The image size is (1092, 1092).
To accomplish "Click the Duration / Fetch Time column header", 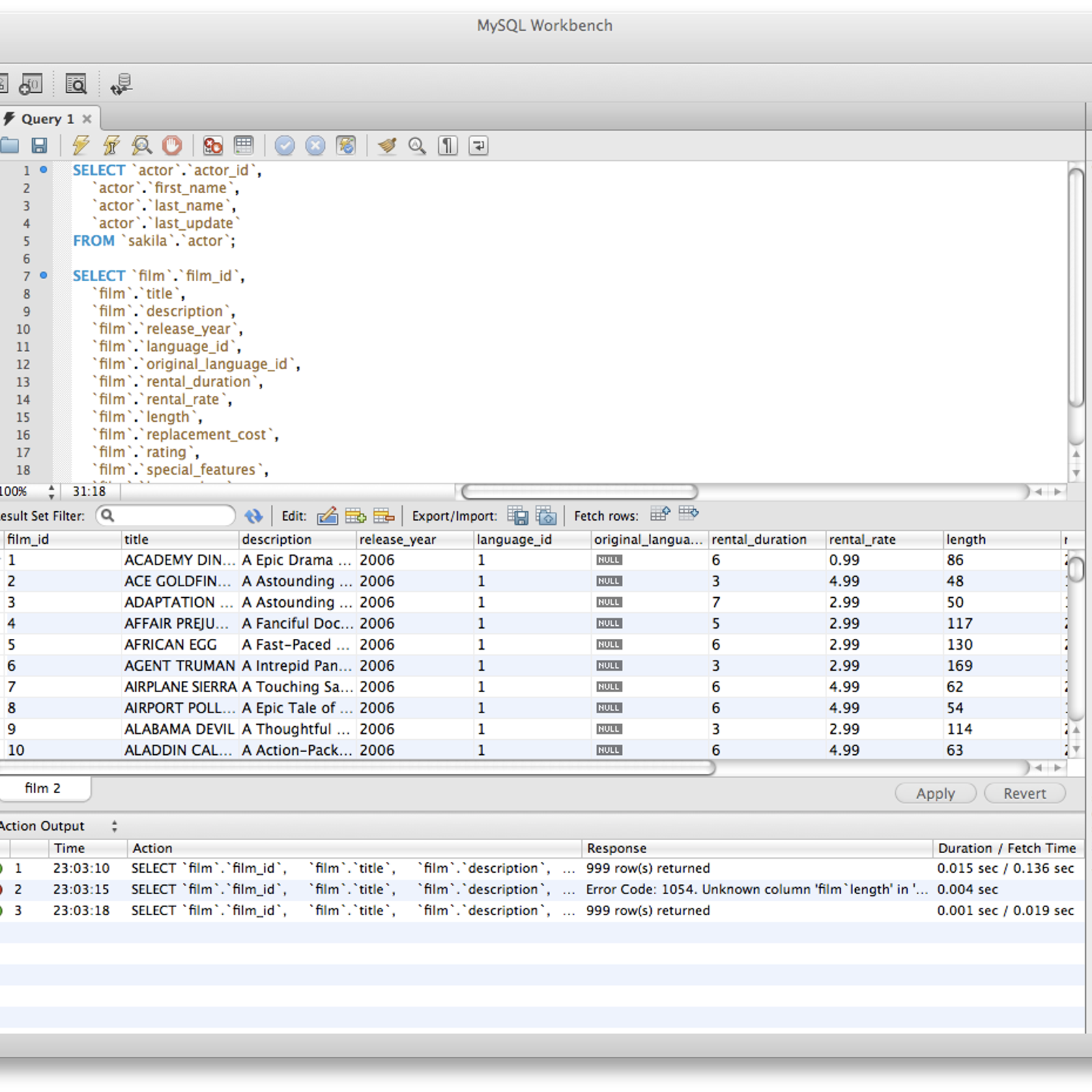I will pyautogui.click(x=1007, y=848).
